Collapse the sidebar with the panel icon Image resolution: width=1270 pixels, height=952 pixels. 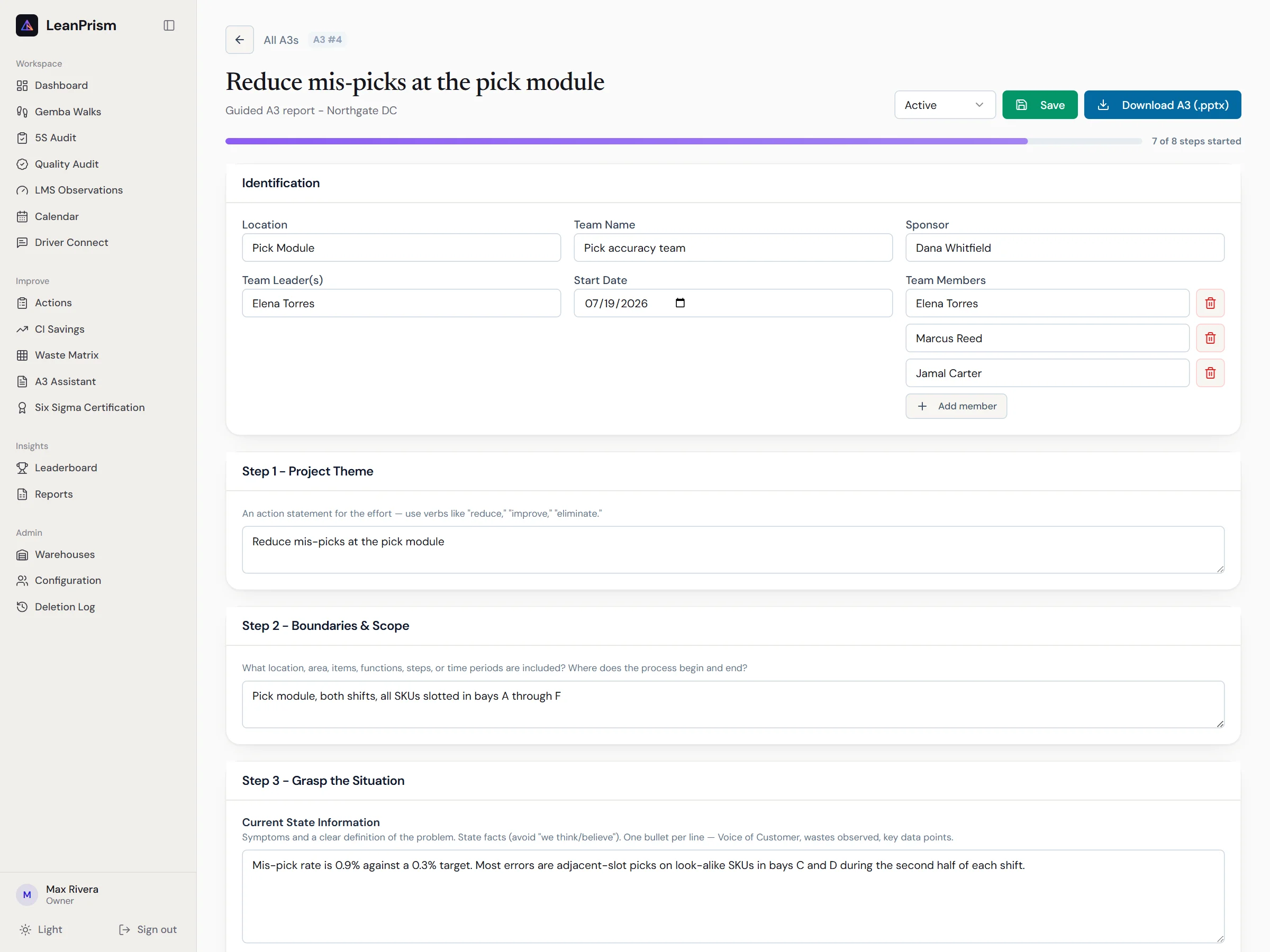coord(169,25)
